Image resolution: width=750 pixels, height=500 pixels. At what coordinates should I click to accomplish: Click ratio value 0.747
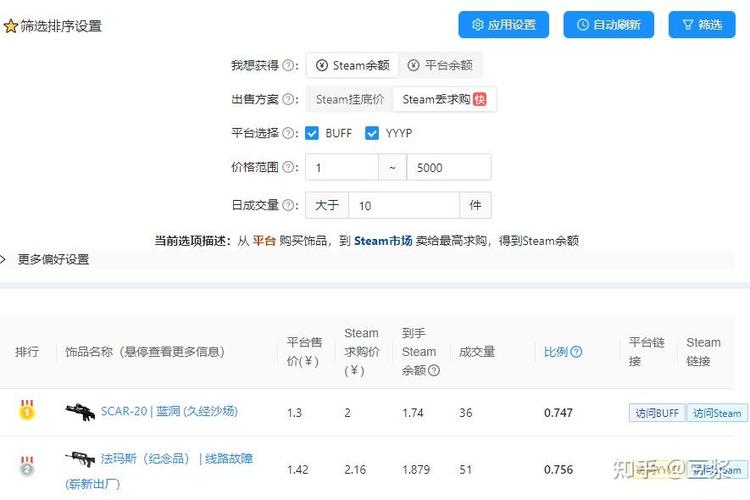[558, 412]
